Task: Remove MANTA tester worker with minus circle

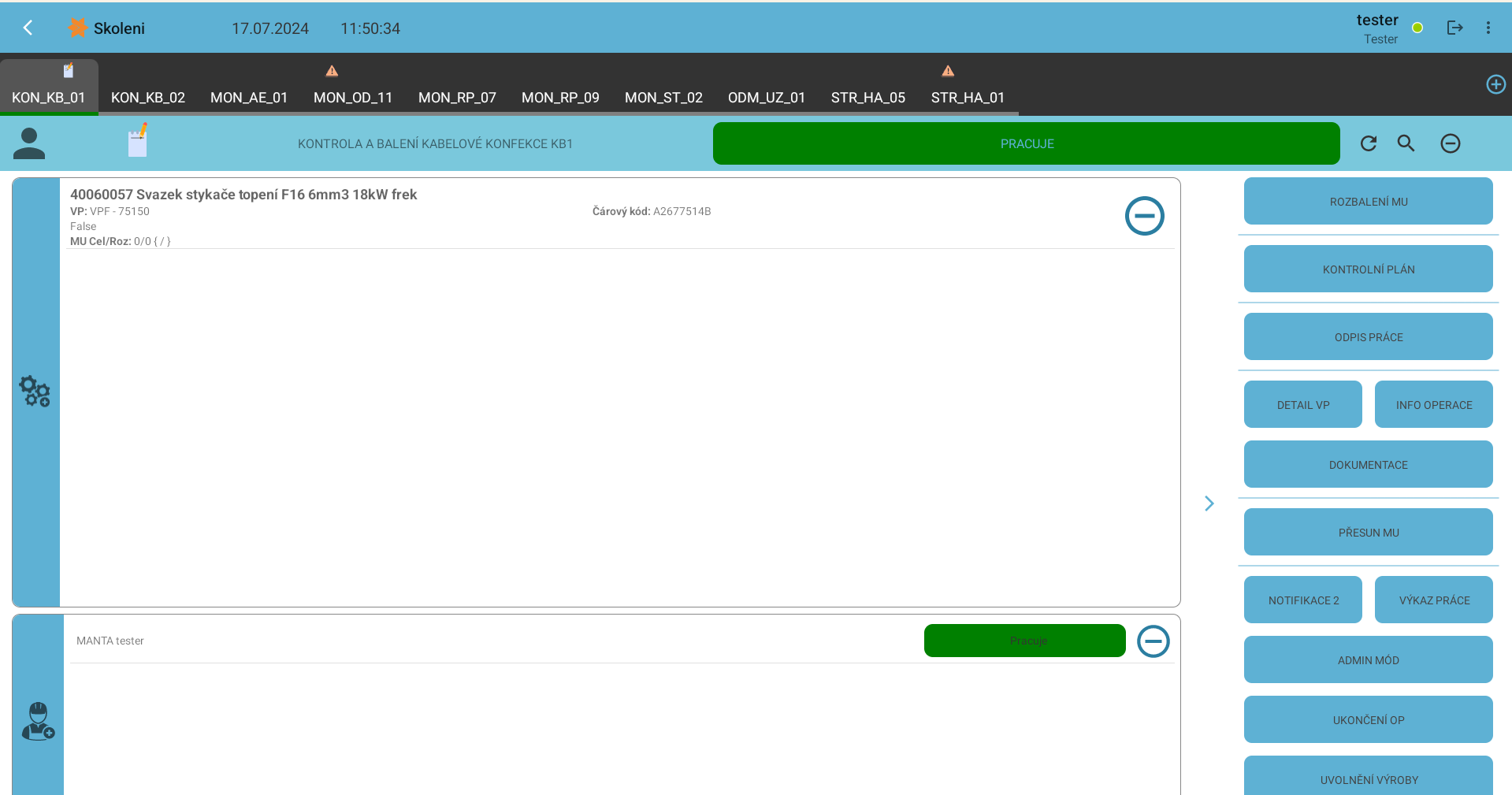Action: (1153, 641)
